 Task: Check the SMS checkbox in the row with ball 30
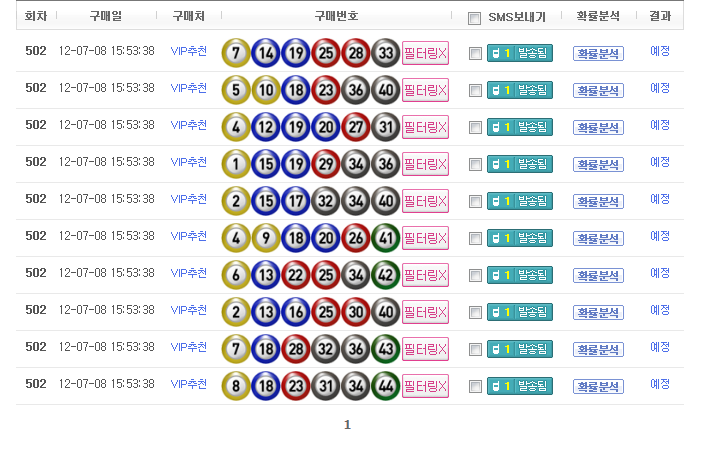475,312
